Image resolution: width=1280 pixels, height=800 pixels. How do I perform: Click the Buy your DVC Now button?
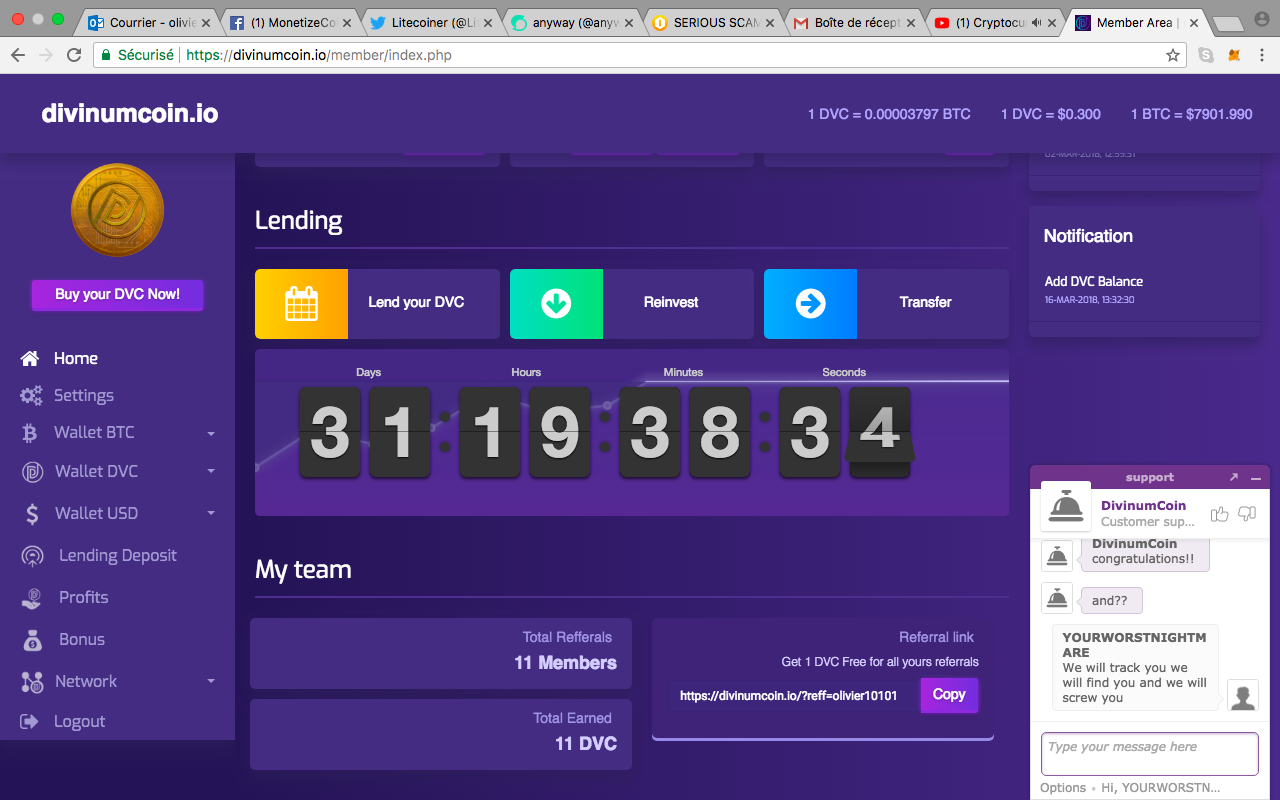coord(117,295)
